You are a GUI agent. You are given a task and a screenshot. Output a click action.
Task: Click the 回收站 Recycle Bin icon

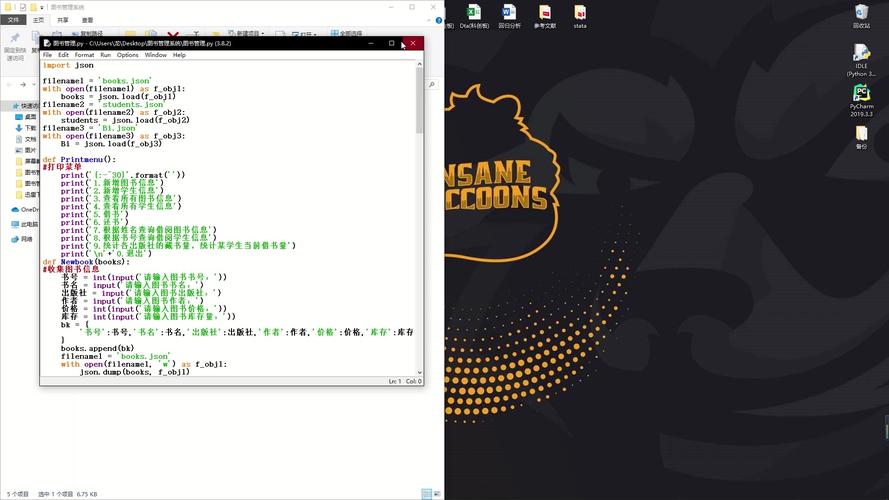(861, 16)
